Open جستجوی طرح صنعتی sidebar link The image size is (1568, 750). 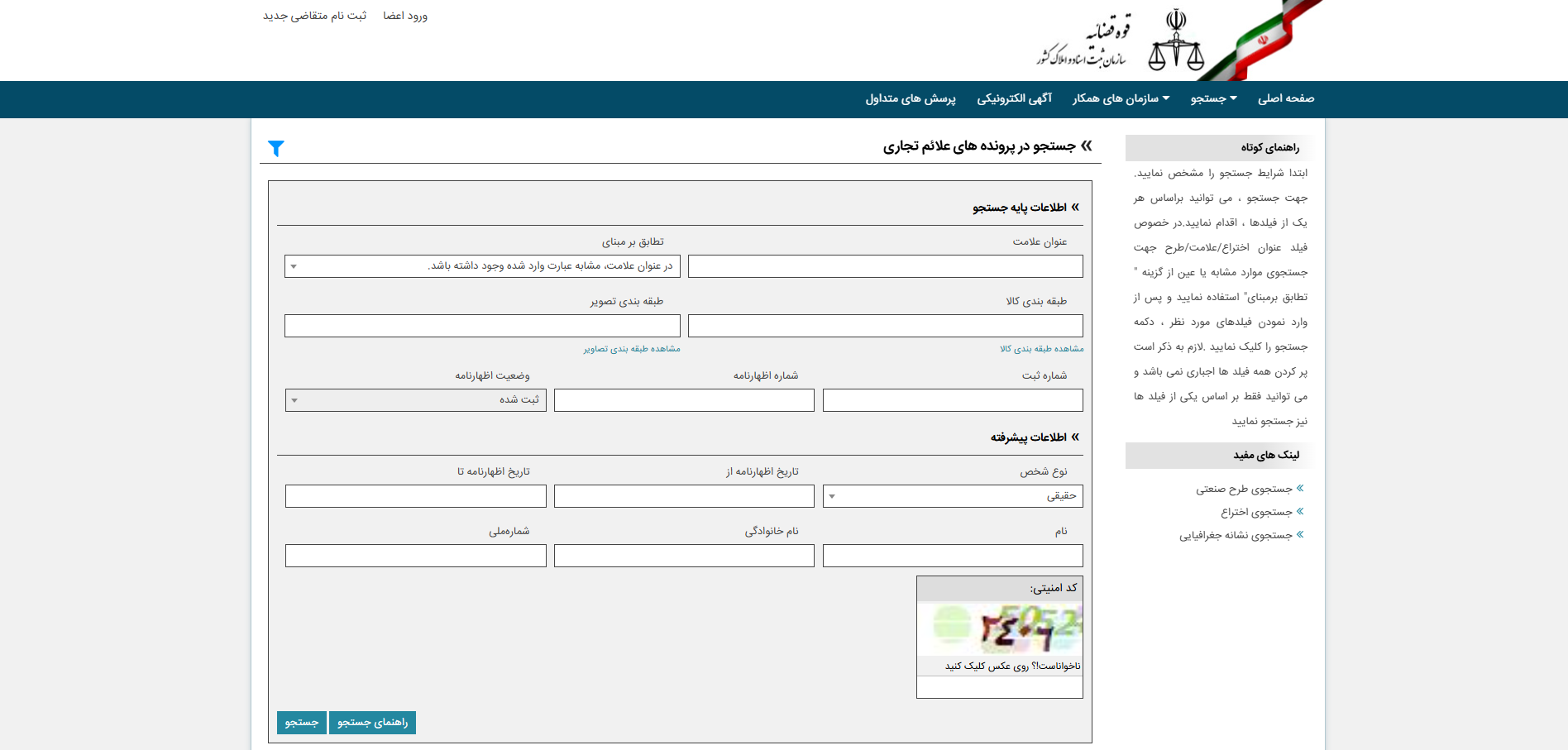pyautogui.click(x=1243, y=490)
